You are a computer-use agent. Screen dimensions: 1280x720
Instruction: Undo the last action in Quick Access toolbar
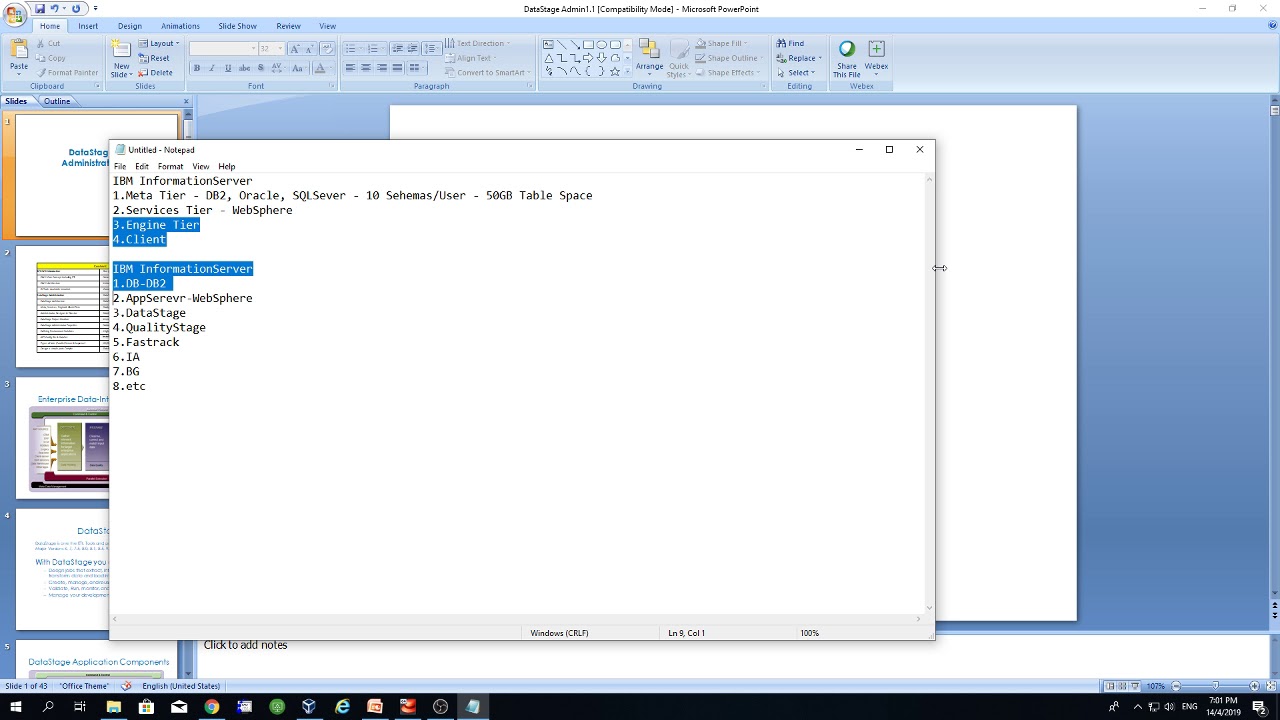(x=55, y=9)
